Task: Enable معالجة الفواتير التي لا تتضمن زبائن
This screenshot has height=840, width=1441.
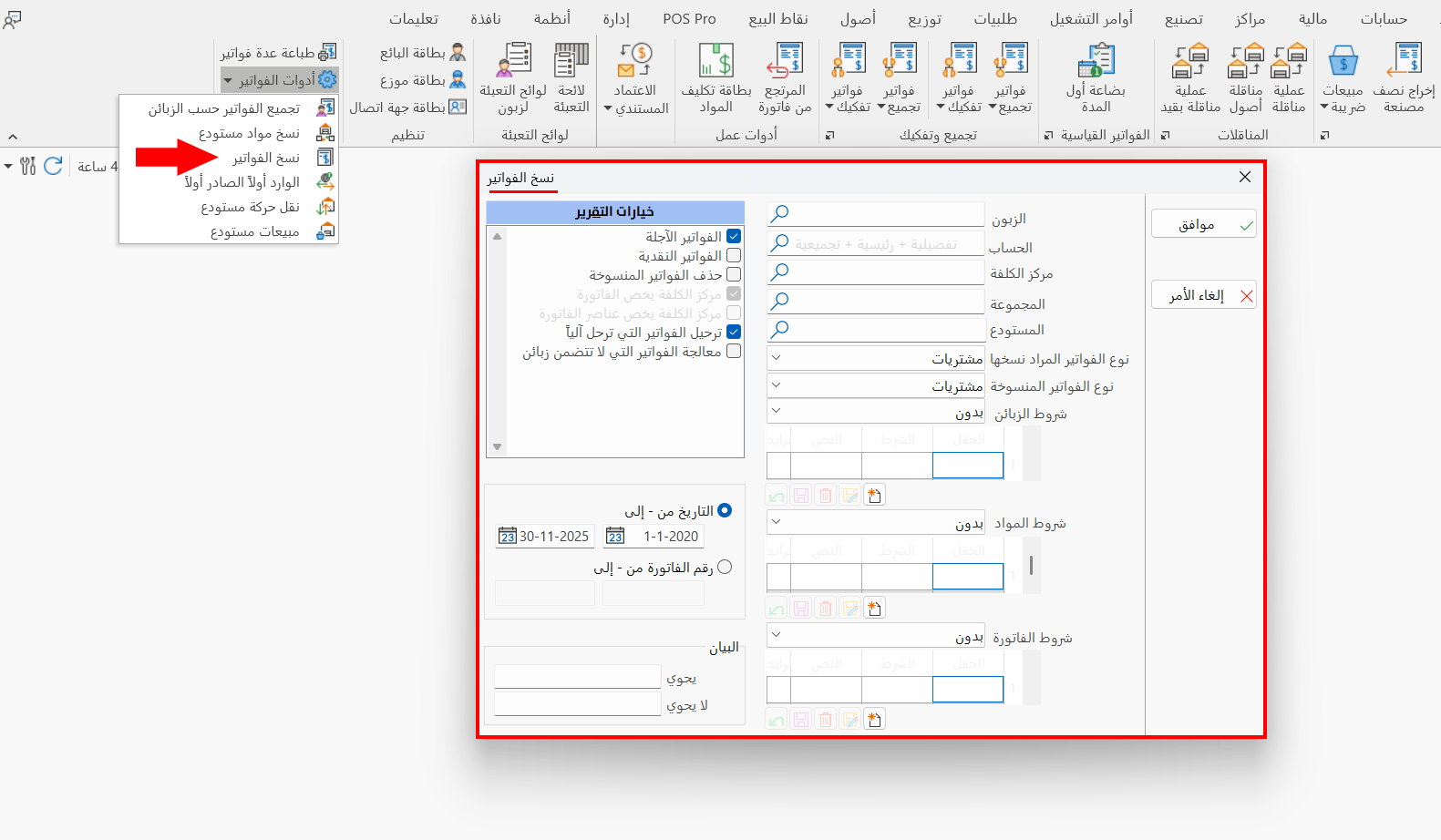Action: [734, 351]
